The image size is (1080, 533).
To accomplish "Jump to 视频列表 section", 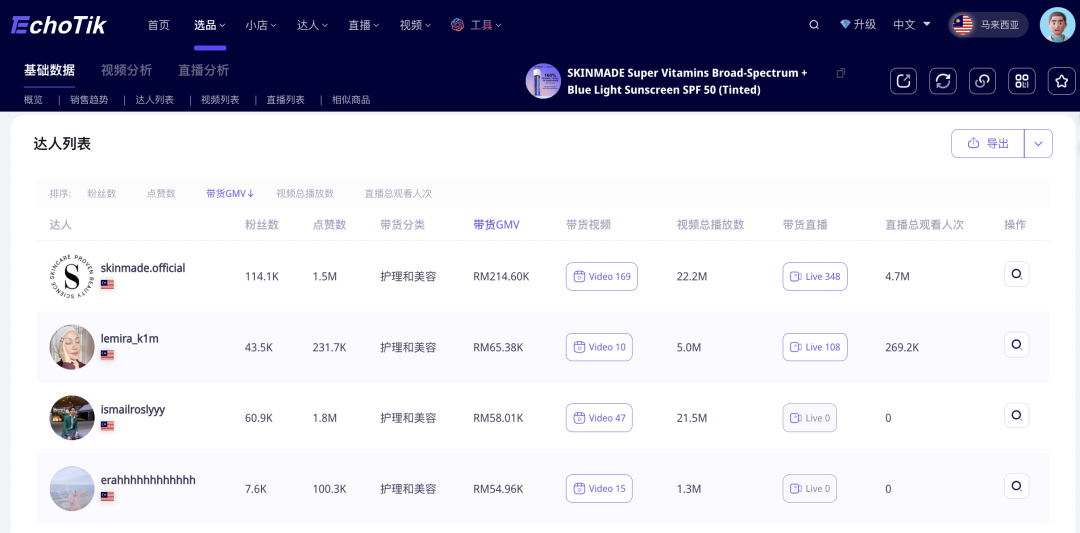I will [220, 100].
